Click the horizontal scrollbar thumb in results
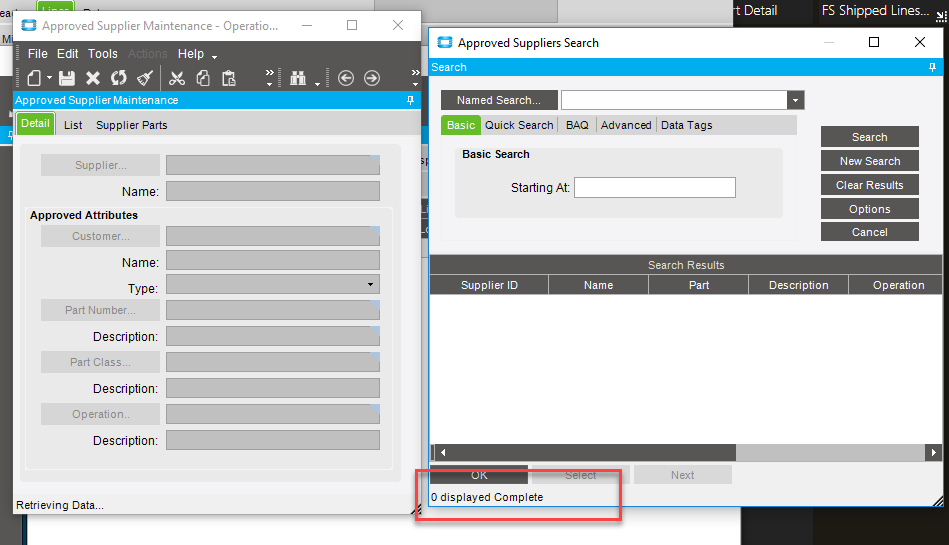This screenshot has height=545, width=949. (593, 452)
